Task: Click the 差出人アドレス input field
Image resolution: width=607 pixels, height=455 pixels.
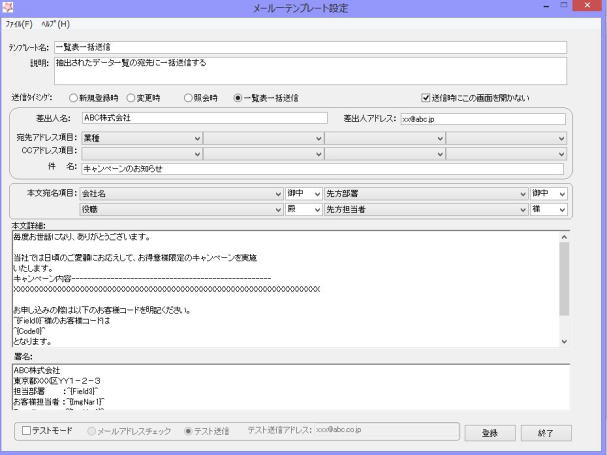Action: pos(482,118)
